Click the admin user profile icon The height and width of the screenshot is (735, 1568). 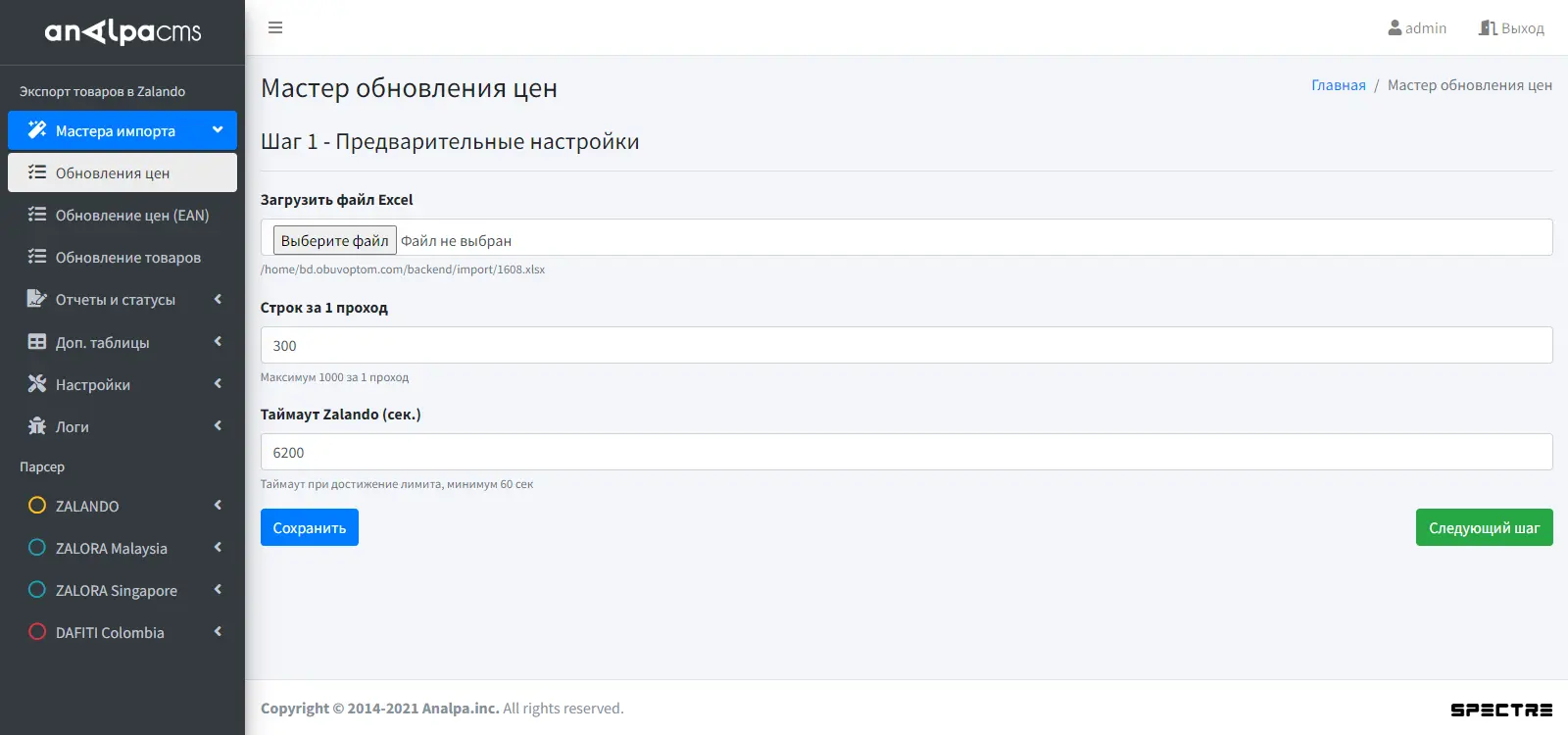coord(1395,28)
